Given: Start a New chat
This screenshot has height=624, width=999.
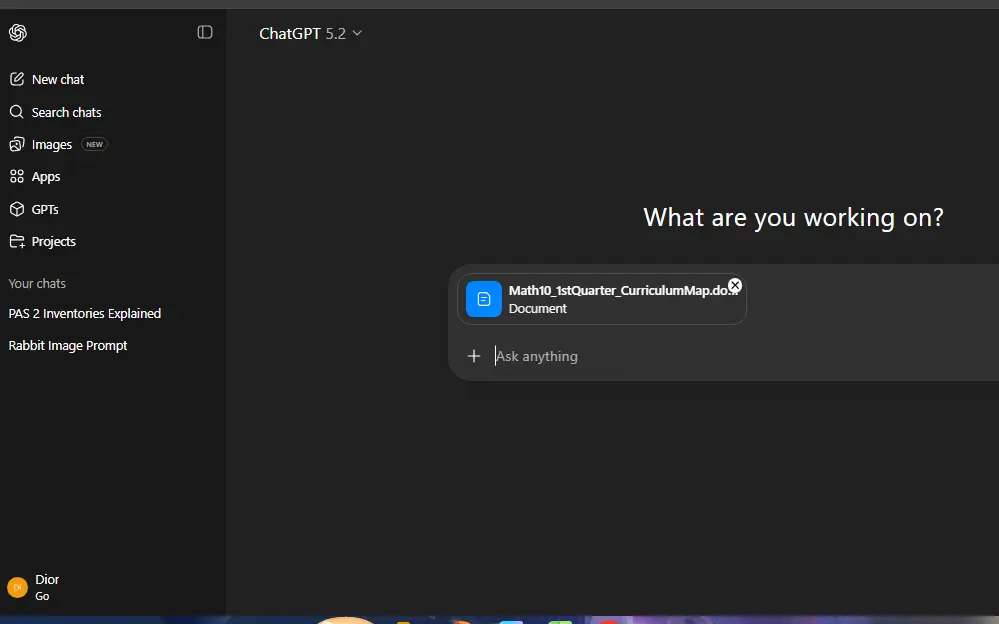Looking at the screenshot, I should click(58, 80).
